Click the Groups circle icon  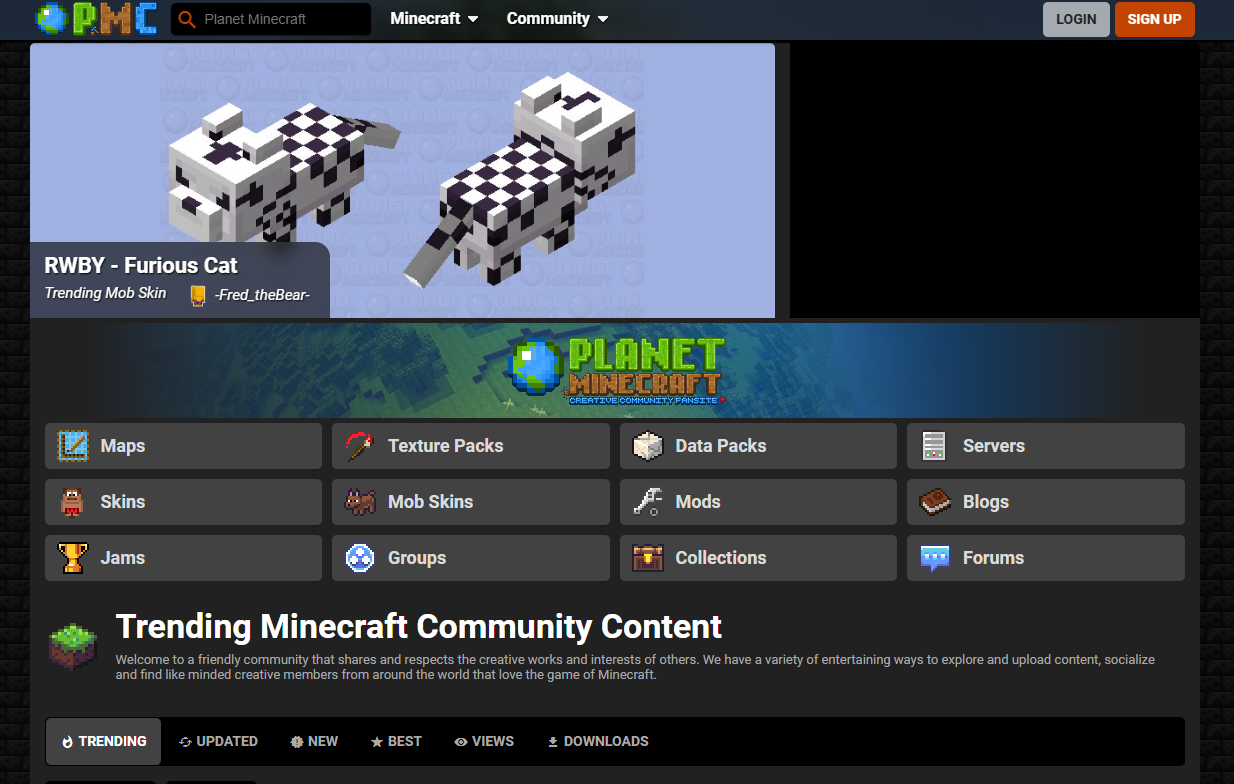pyautogui.click(x=360, y=558)
